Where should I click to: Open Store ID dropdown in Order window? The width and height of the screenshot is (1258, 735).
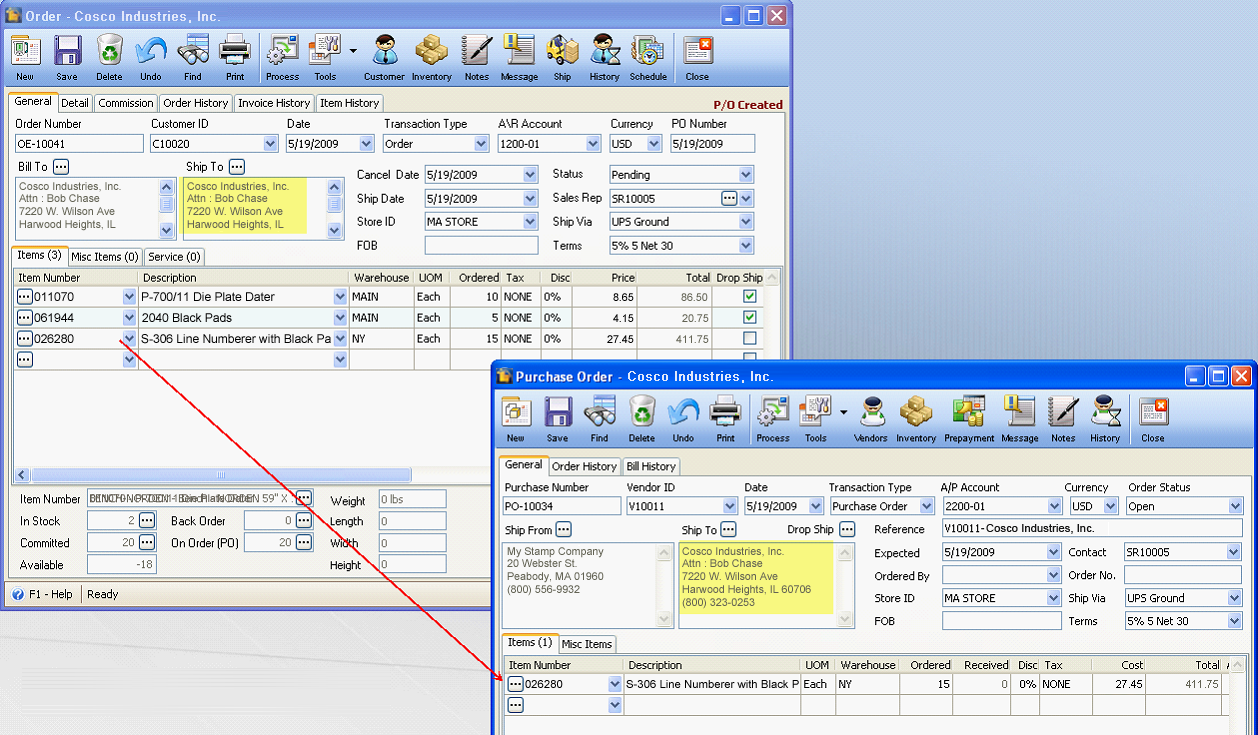coord(530,222)
